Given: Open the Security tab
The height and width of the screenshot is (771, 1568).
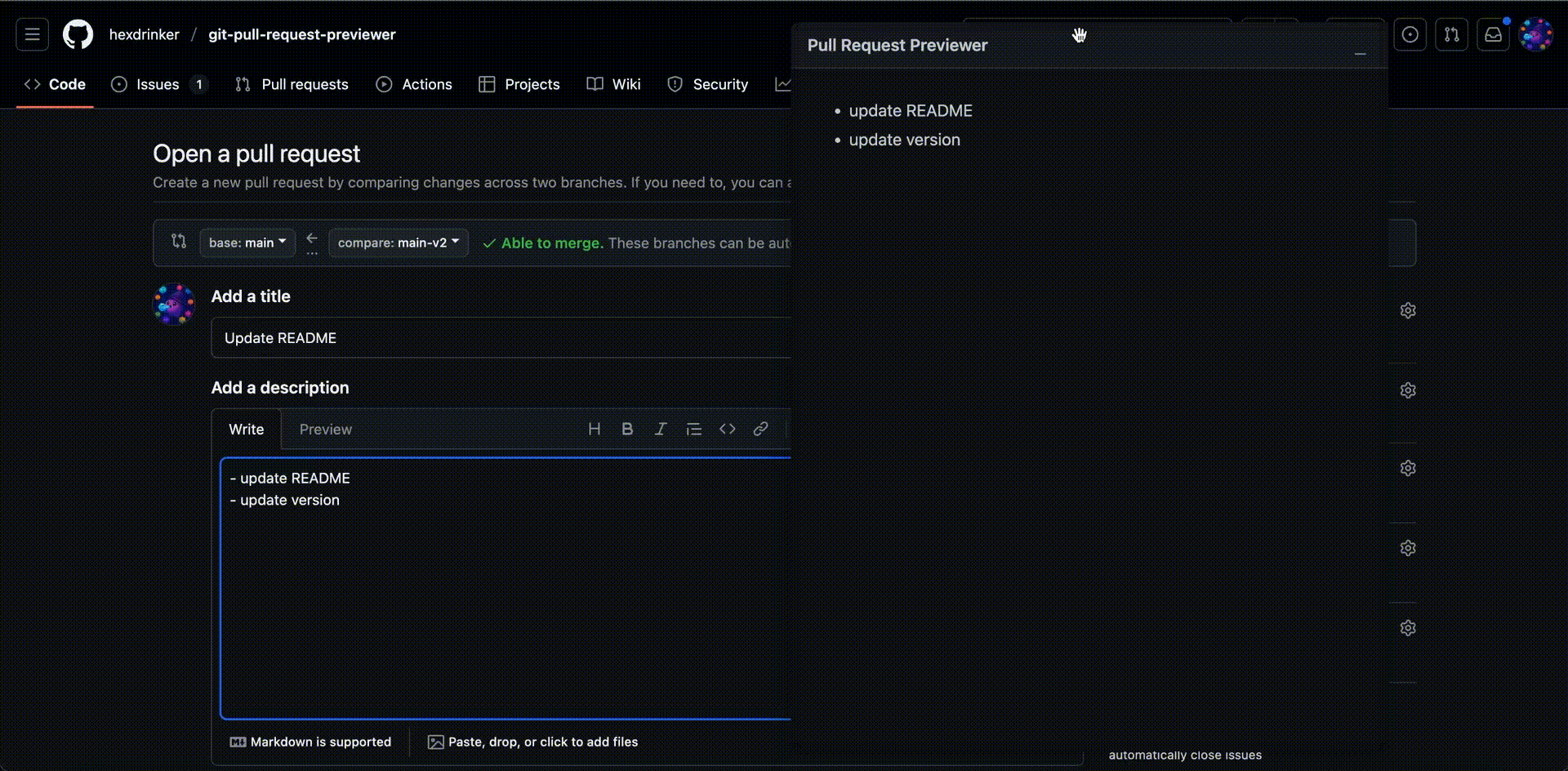Looking at the screenshot, I should click(x=708, y=84).
